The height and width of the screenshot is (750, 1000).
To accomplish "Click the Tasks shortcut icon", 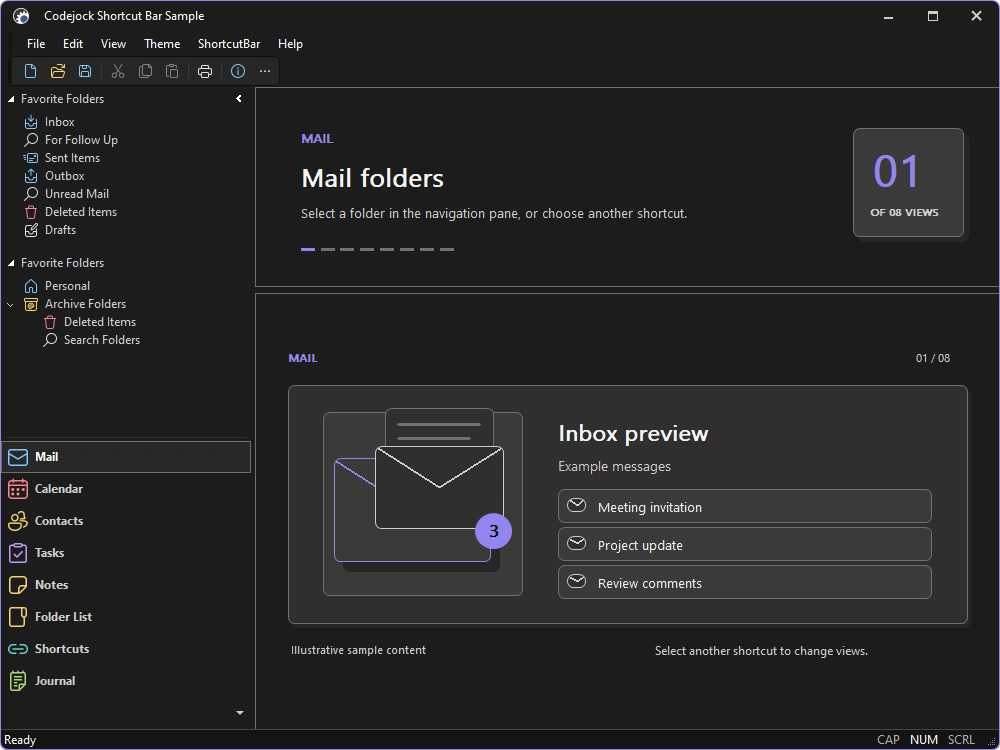I will coord(18,553).
